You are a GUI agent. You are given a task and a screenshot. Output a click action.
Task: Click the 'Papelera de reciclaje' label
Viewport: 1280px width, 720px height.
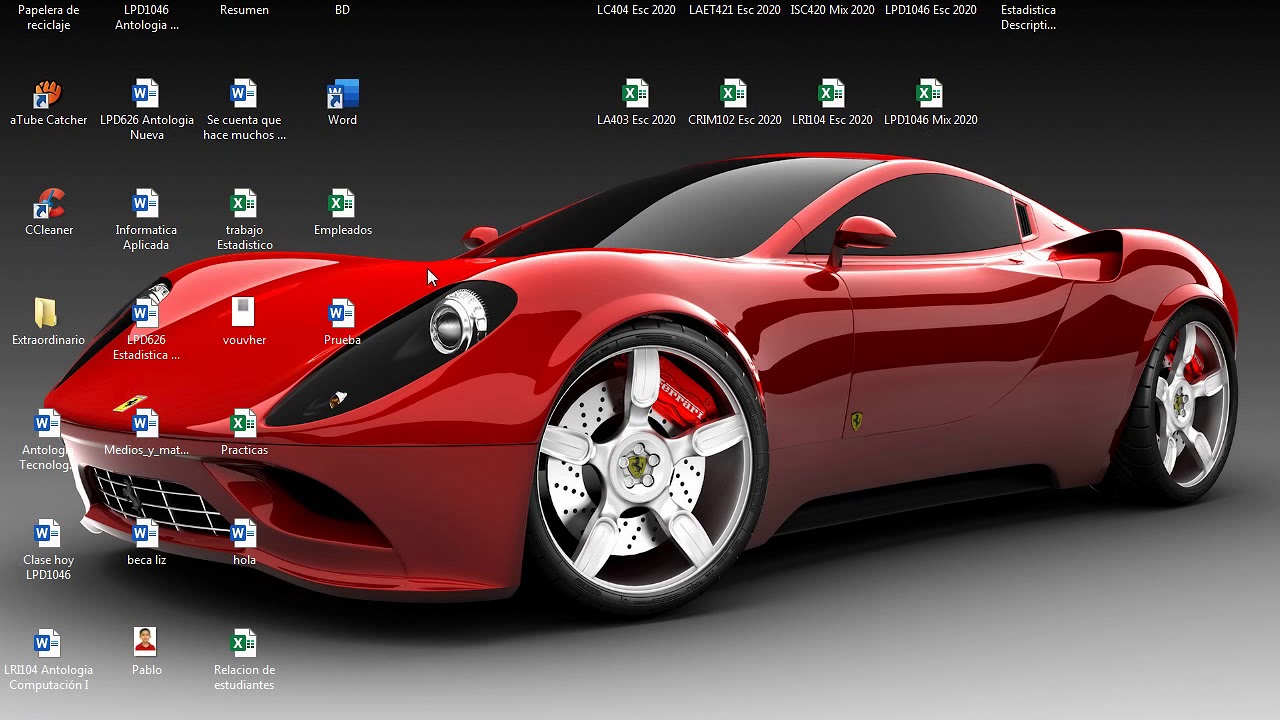(48, 17)
